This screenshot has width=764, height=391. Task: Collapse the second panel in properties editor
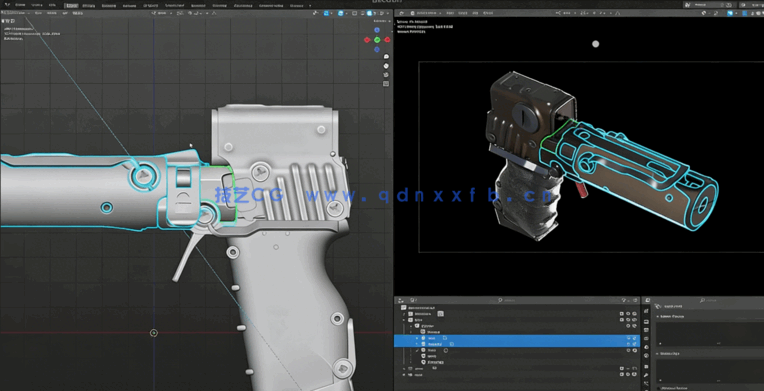tap(658, 353)
